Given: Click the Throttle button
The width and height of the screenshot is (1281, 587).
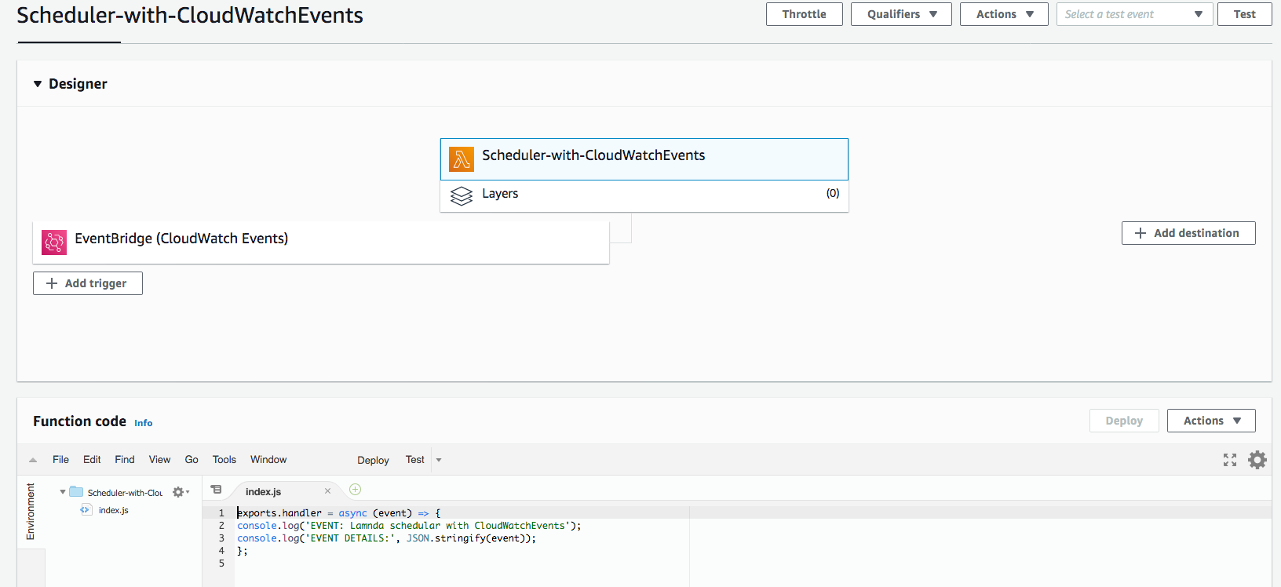Looking at the screenshot, I should tap(804, 14).
